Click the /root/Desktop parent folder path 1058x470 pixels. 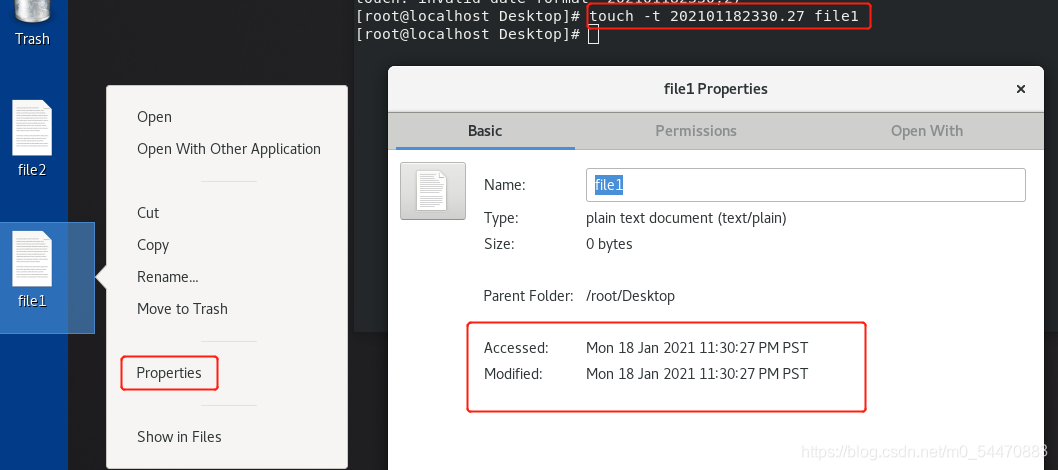[x=630, y=296]
